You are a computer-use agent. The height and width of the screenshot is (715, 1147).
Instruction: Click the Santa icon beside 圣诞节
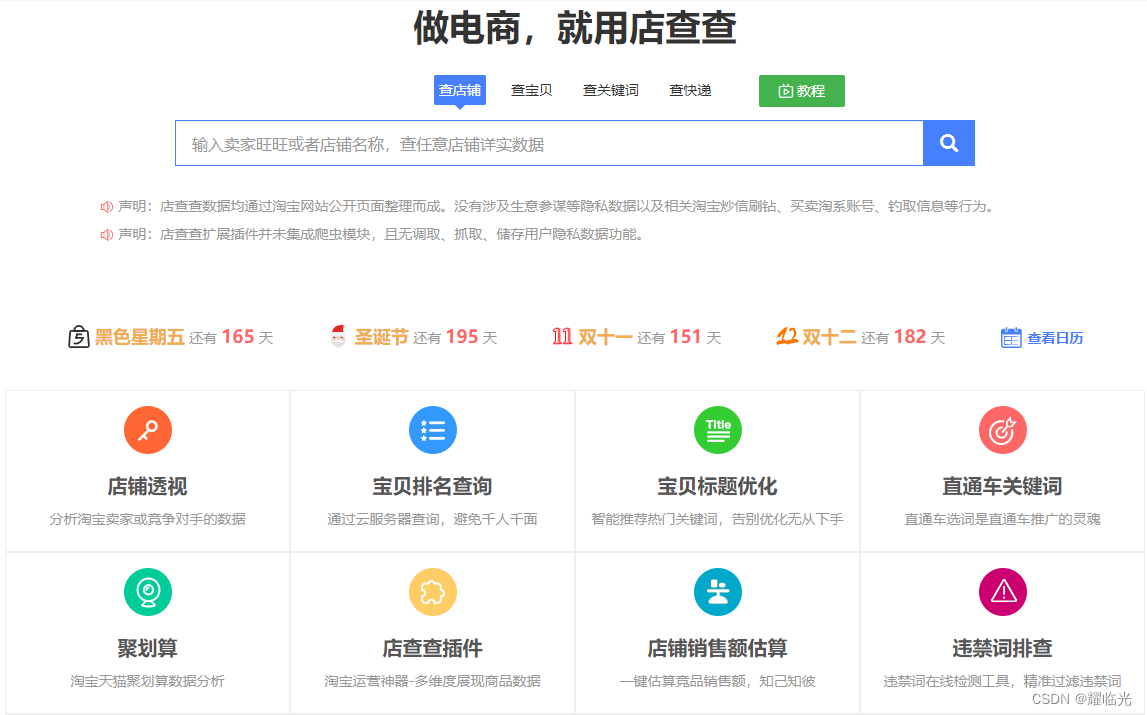coord(338,336)
